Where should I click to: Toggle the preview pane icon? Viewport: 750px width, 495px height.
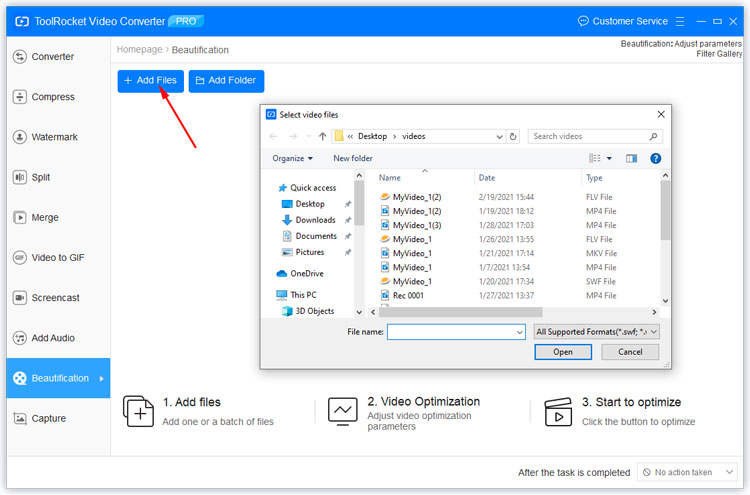pos(631,158)
